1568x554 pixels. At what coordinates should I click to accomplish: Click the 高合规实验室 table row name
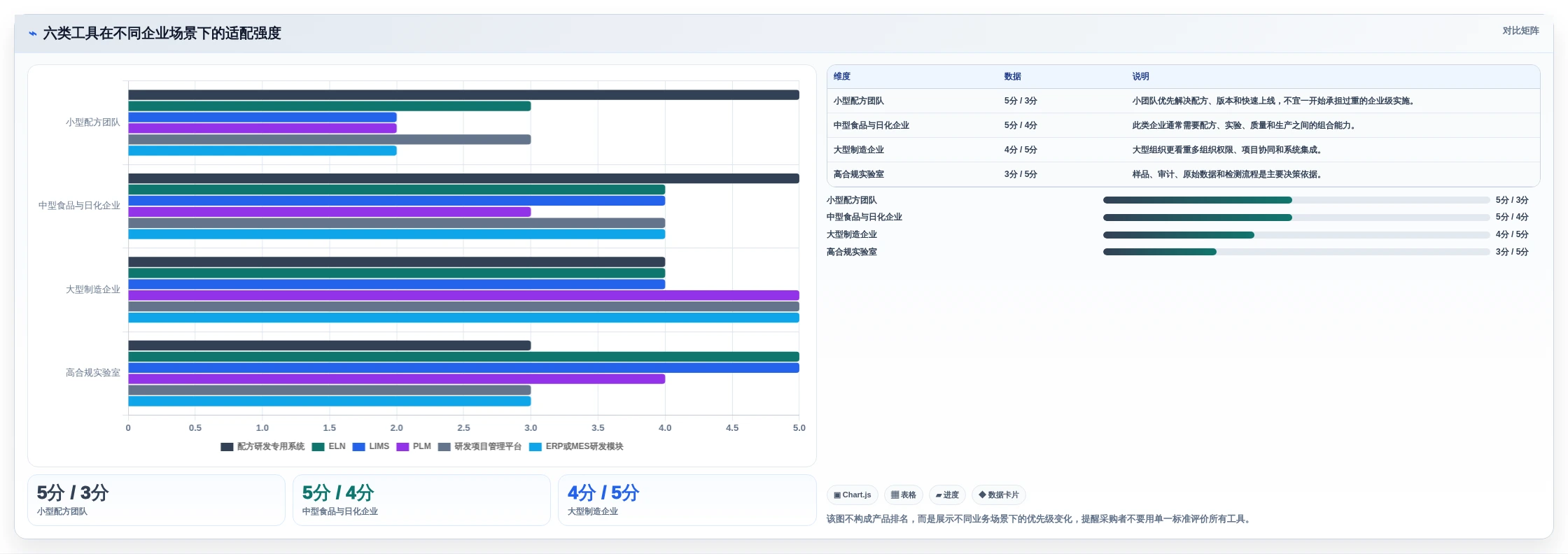pos(859,175)
